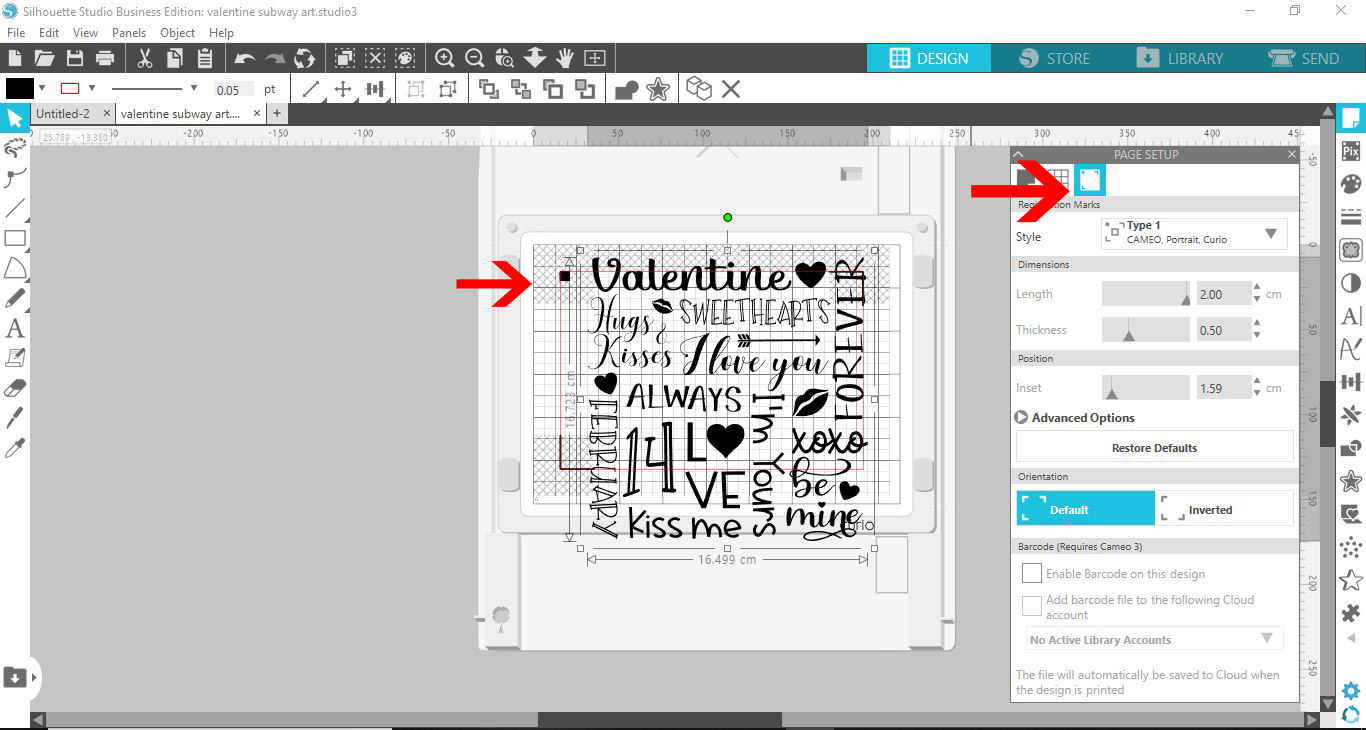Open Preferences gear icon
1366x730 pixels.
[1351, 691]
